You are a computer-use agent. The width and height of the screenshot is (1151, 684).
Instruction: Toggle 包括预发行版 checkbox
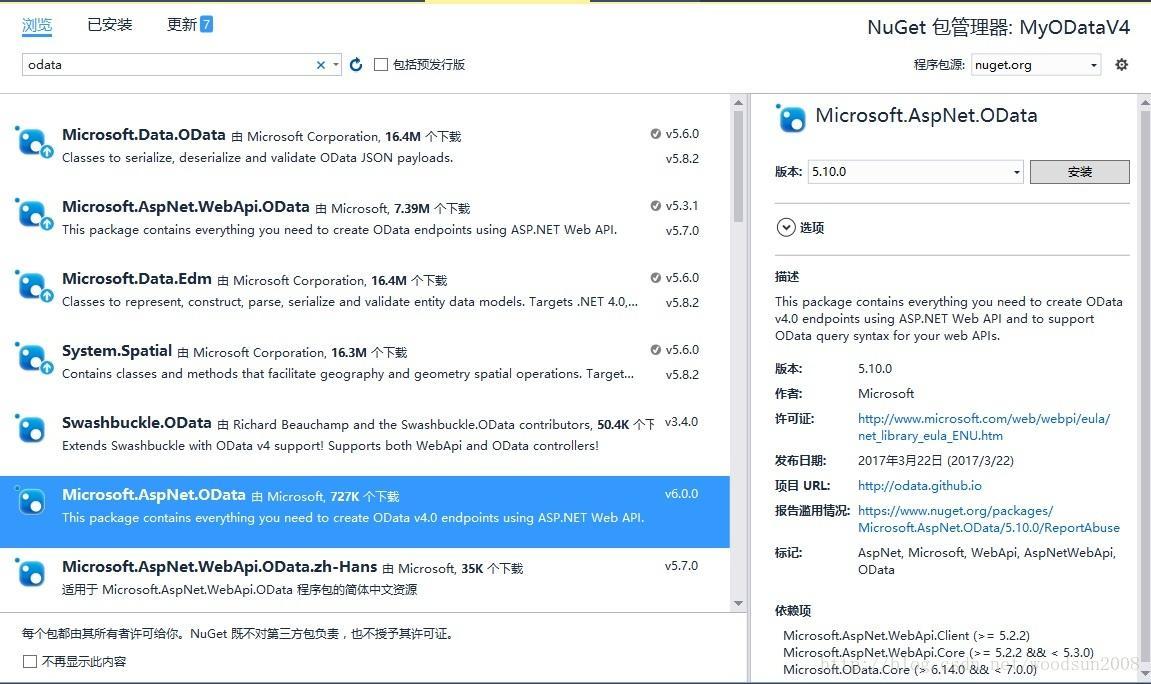point(380,65)
